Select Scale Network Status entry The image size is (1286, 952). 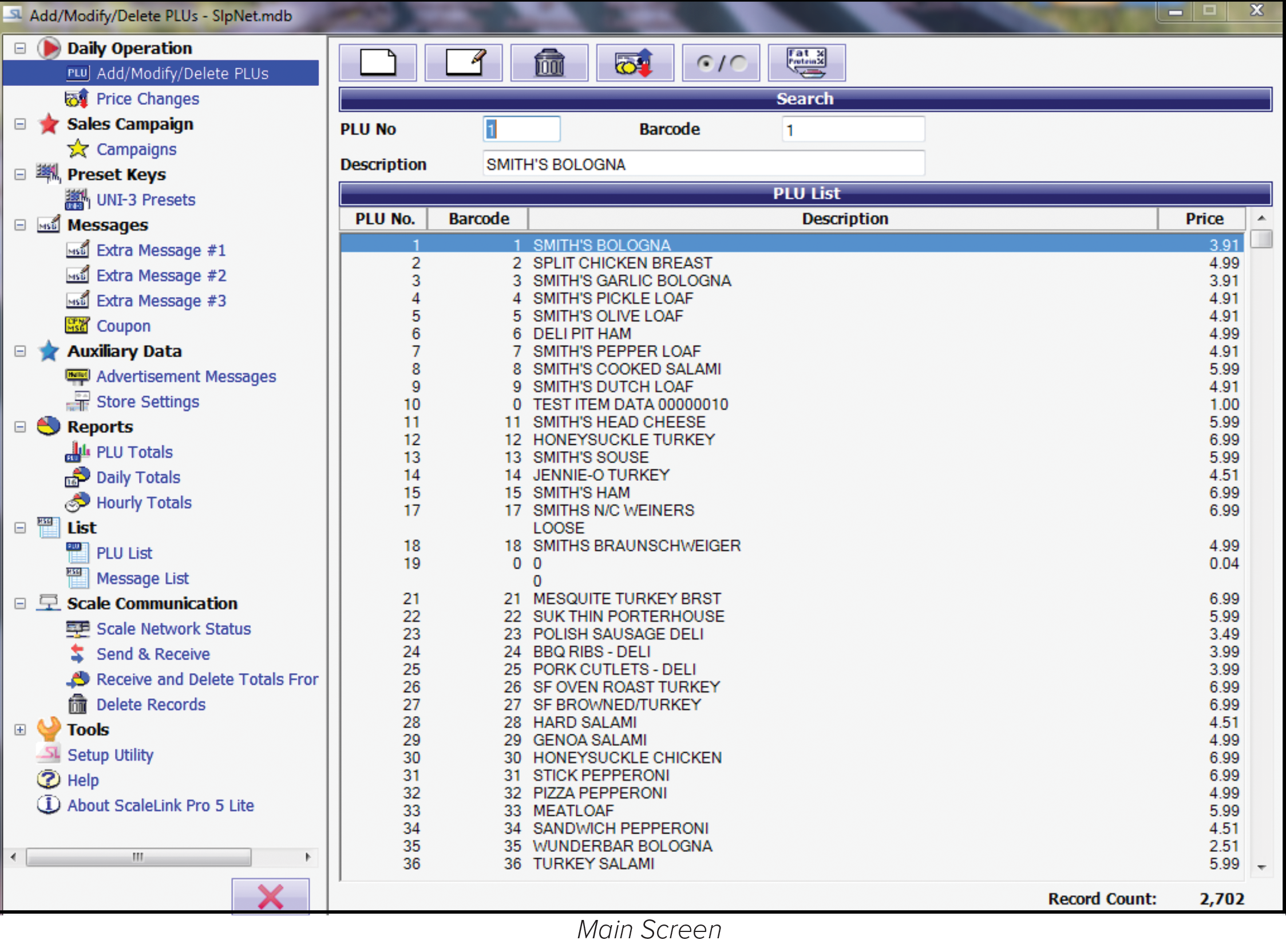173,629
